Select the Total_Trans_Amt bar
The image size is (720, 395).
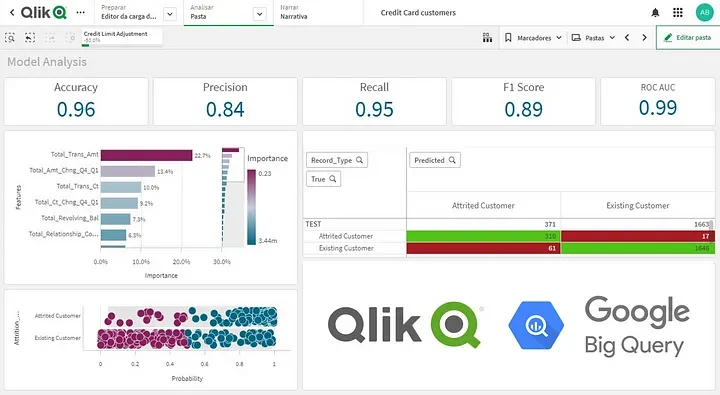tap(146, 155)
